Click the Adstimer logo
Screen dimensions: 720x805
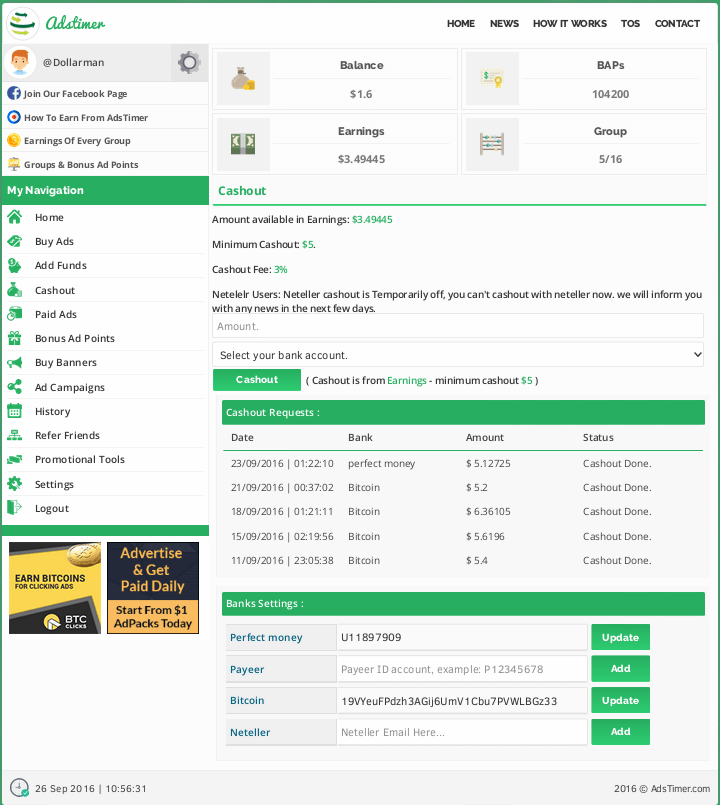pos(56,23)
